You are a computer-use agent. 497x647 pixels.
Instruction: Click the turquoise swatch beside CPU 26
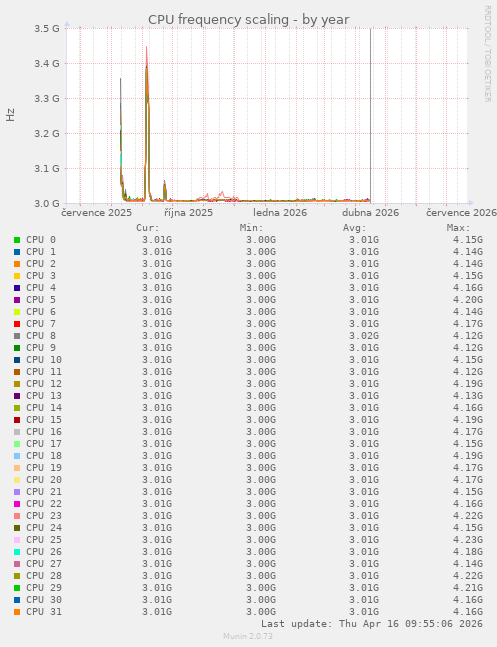click(17, 551)
